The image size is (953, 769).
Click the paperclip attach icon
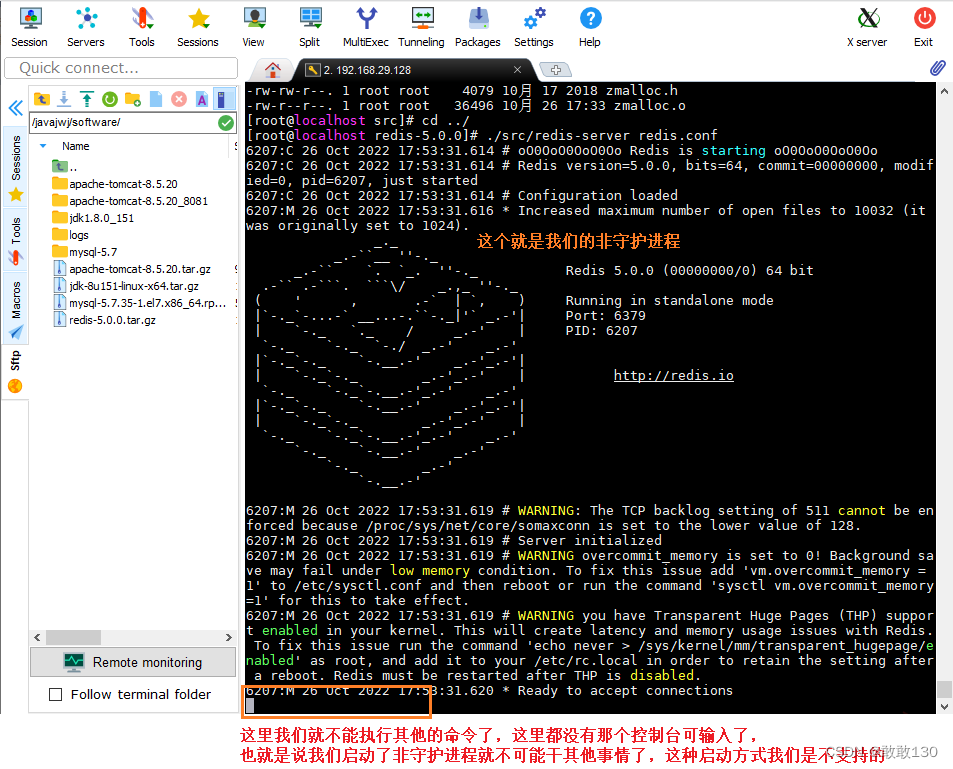coord(938,67)
